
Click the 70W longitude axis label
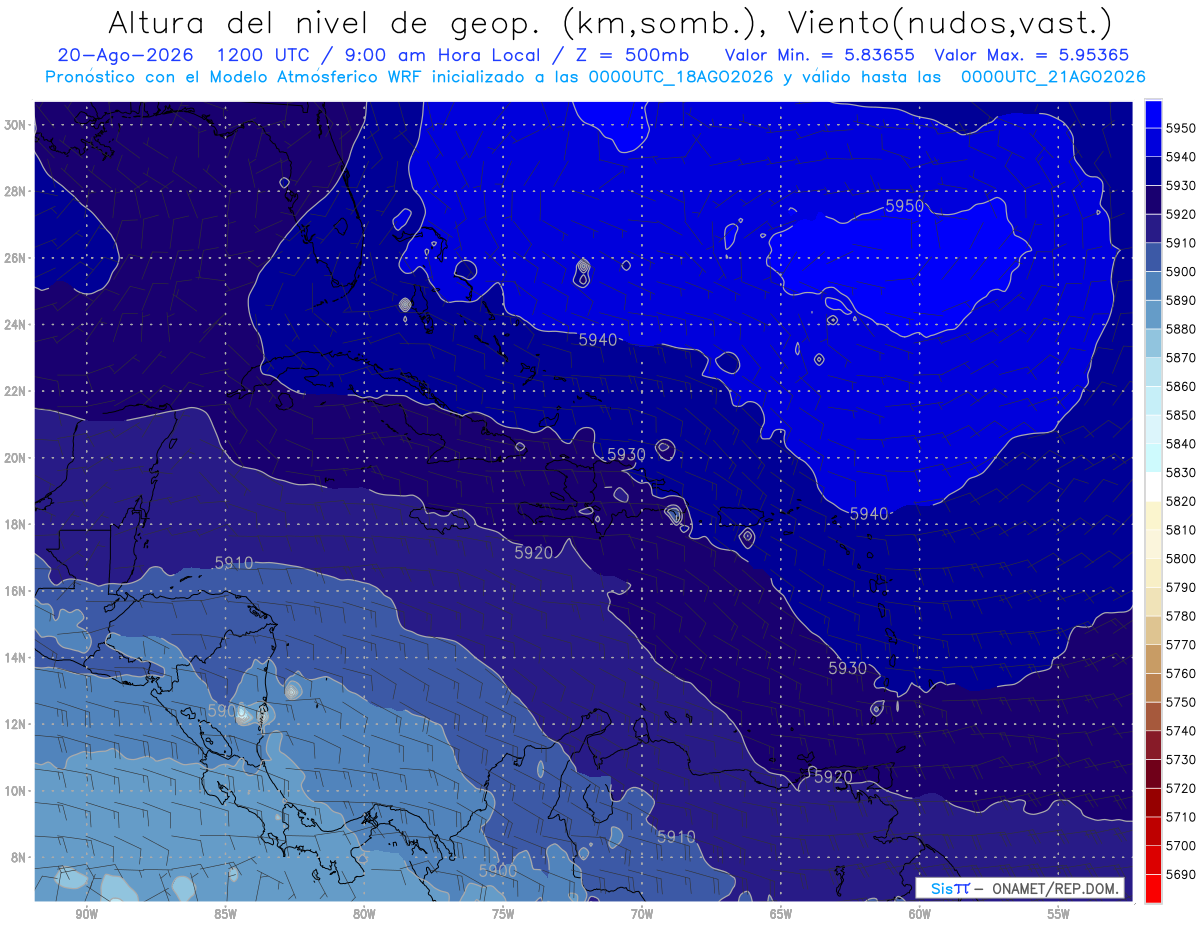642,915
